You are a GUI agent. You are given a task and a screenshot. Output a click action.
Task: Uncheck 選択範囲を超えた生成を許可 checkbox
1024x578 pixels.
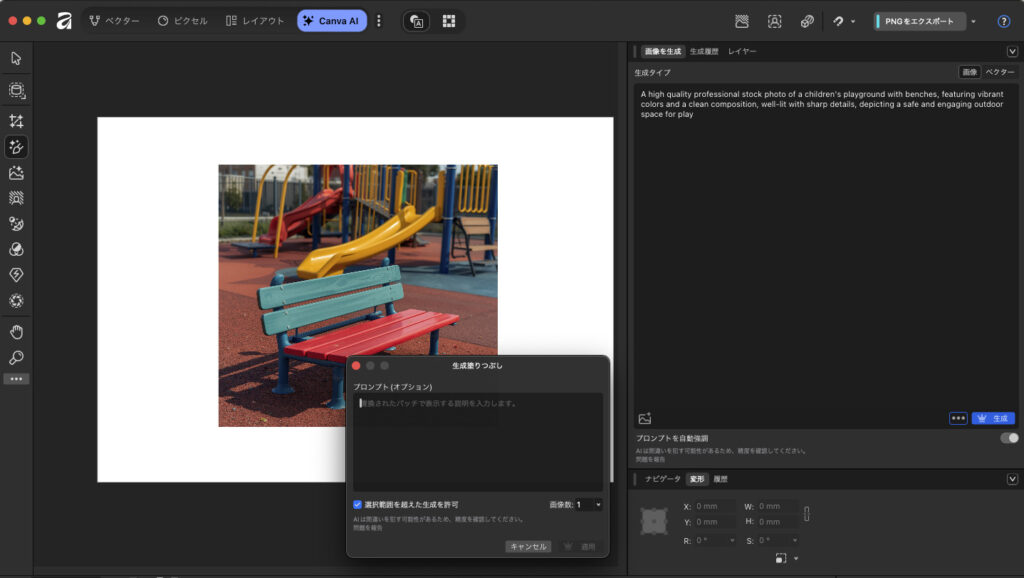358,505
